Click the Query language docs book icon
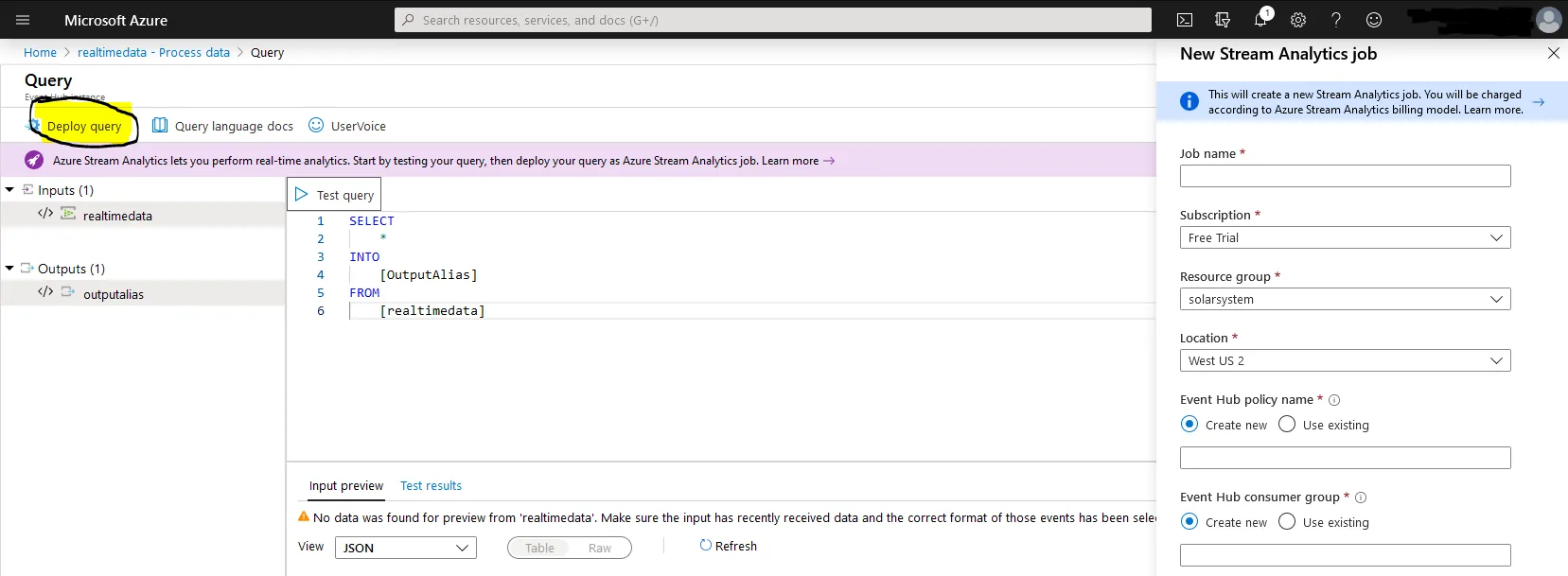The width and height of the screenshot is (1568, 576). click(x=160, y=125)
